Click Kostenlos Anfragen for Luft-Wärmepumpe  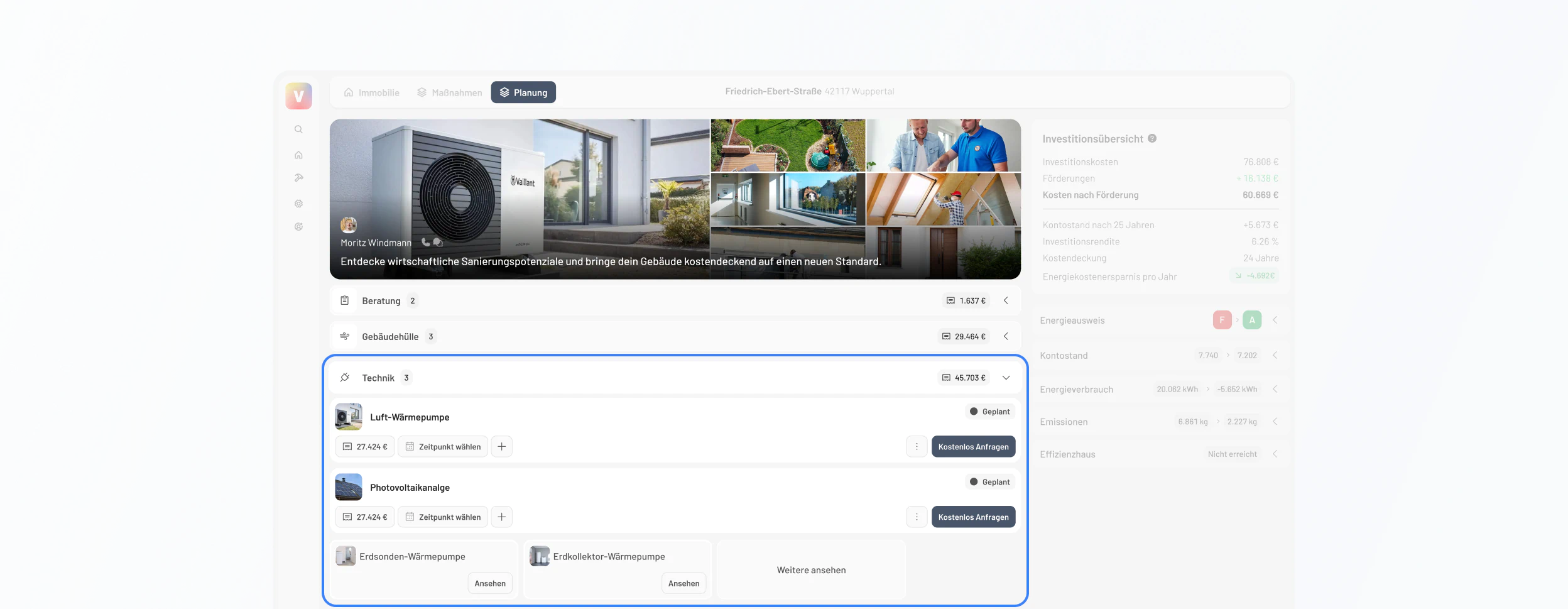(x=973, y=447)
